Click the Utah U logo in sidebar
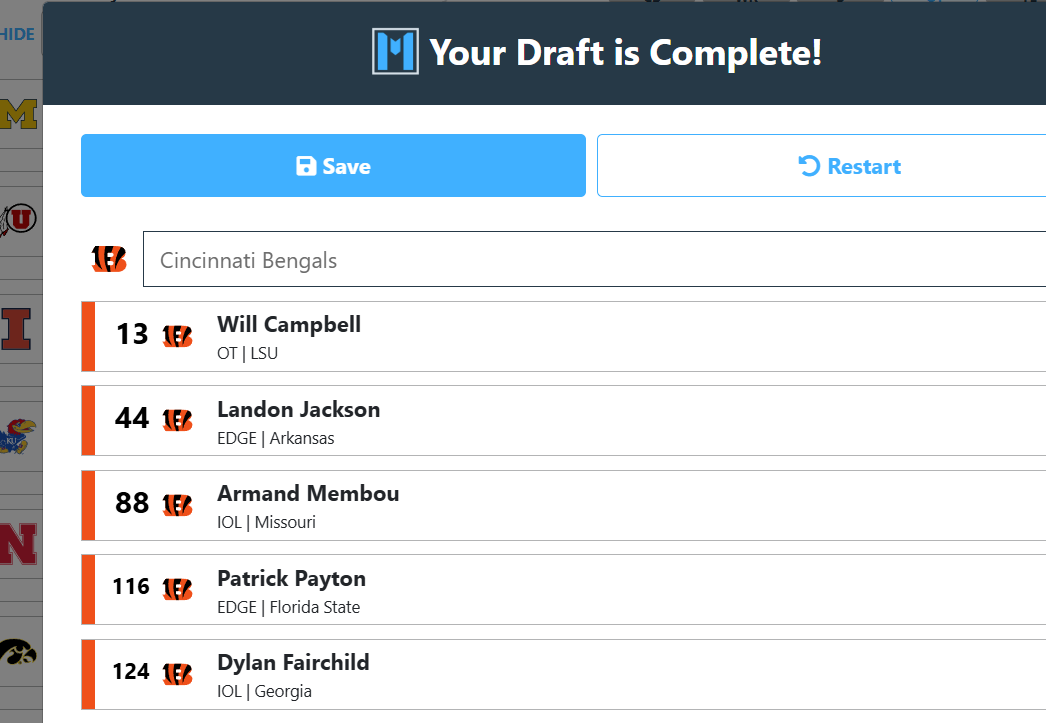1046x723 pixels. [x=18, y=219]
